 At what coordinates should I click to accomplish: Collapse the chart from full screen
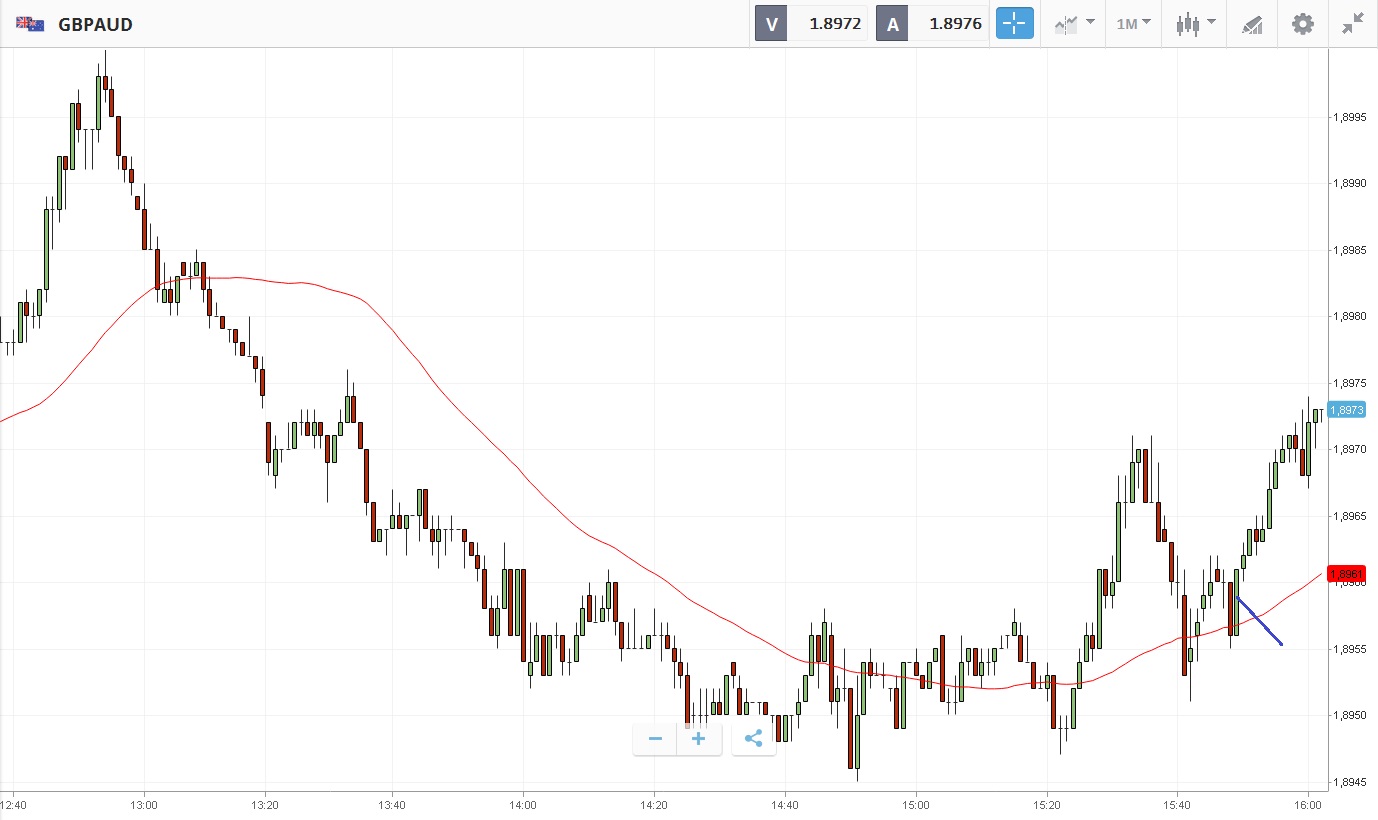point(1353,24)
